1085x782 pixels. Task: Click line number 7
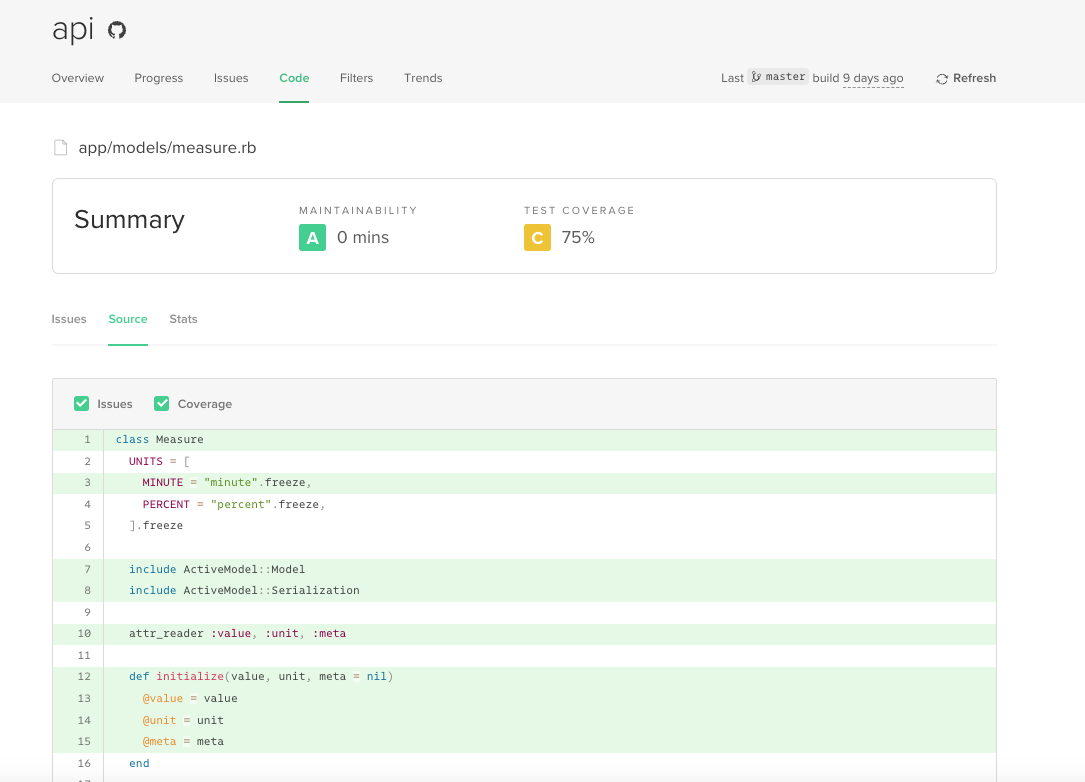[x=87, y=569]
